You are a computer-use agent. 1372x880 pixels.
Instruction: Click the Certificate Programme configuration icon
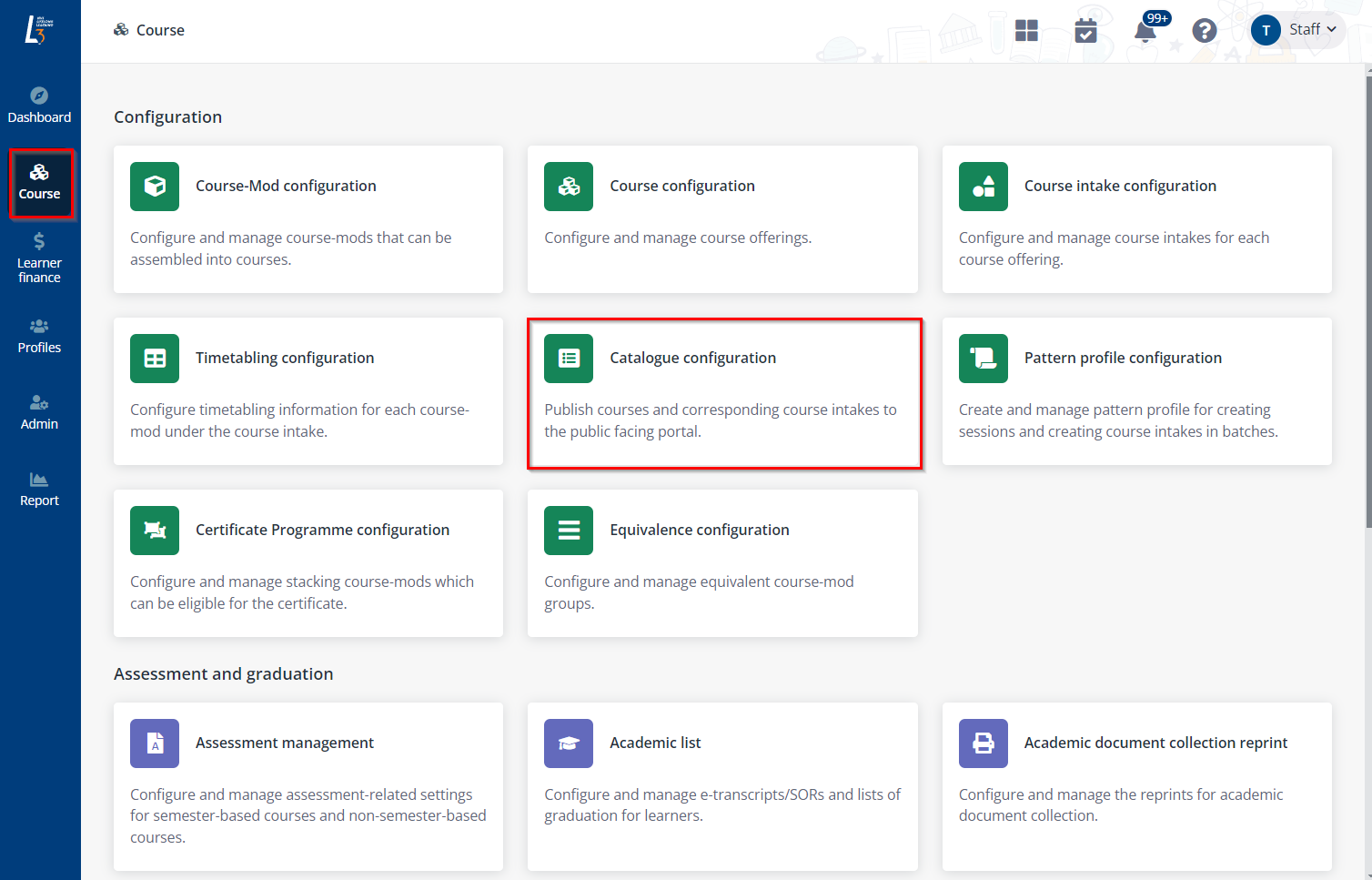pyautogui.click(x=155, y=531)
